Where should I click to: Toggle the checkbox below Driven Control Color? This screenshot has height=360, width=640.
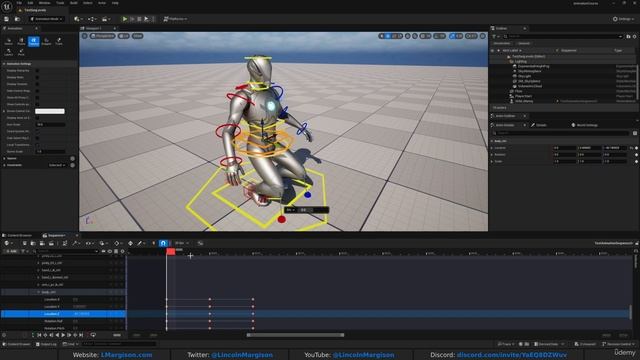pos(37,118)
